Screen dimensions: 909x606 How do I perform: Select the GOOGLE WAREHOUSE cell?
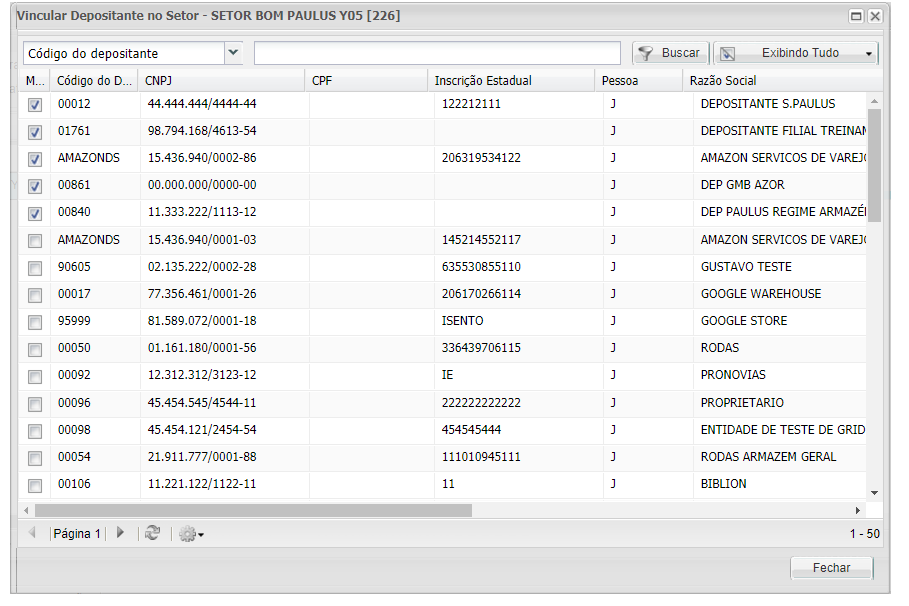[x=780, y=294]
